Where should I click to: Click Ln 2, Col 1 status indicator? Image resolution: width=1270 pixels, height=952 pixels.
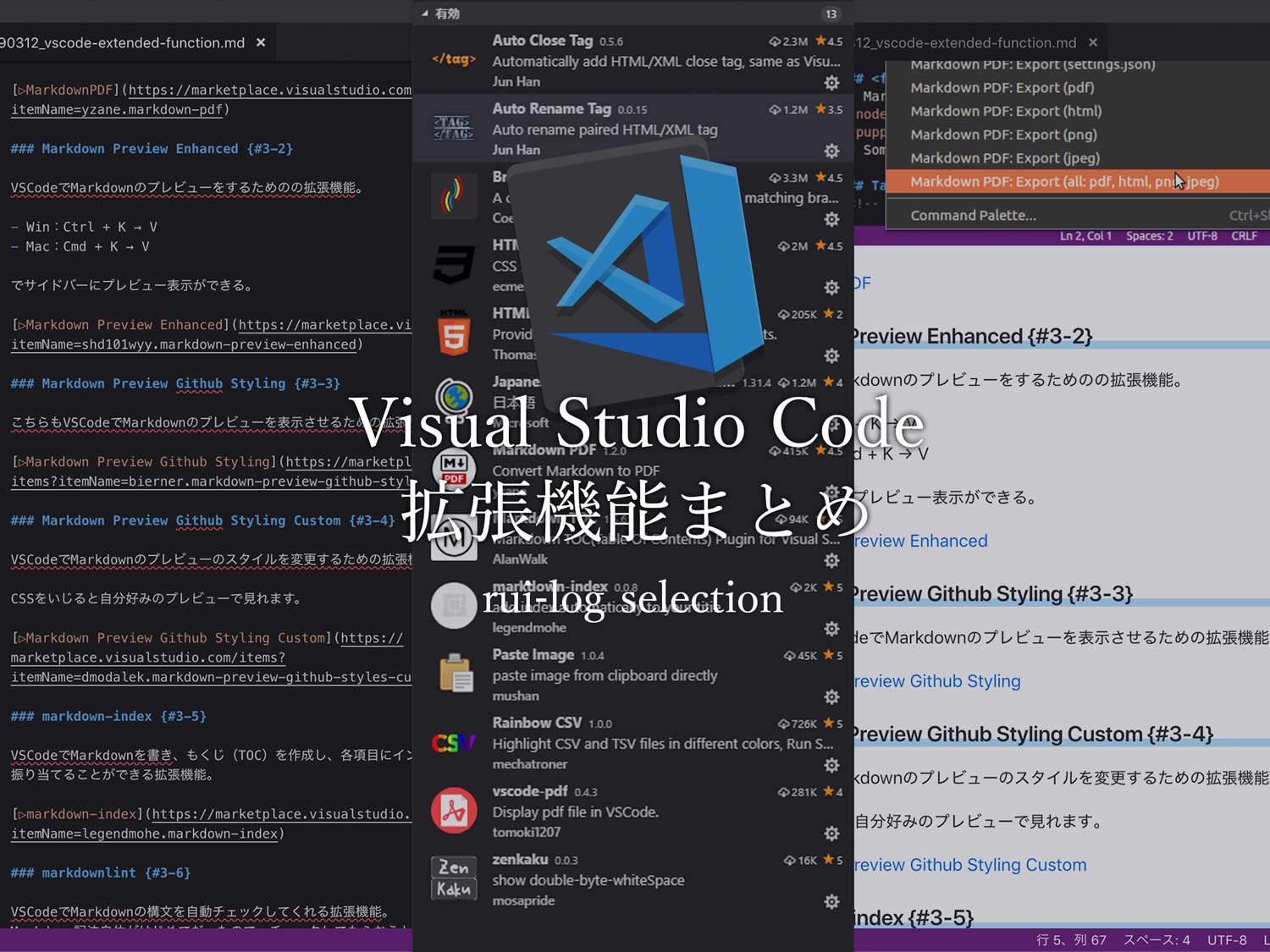pyautogui.click(x=1085, y=236)
